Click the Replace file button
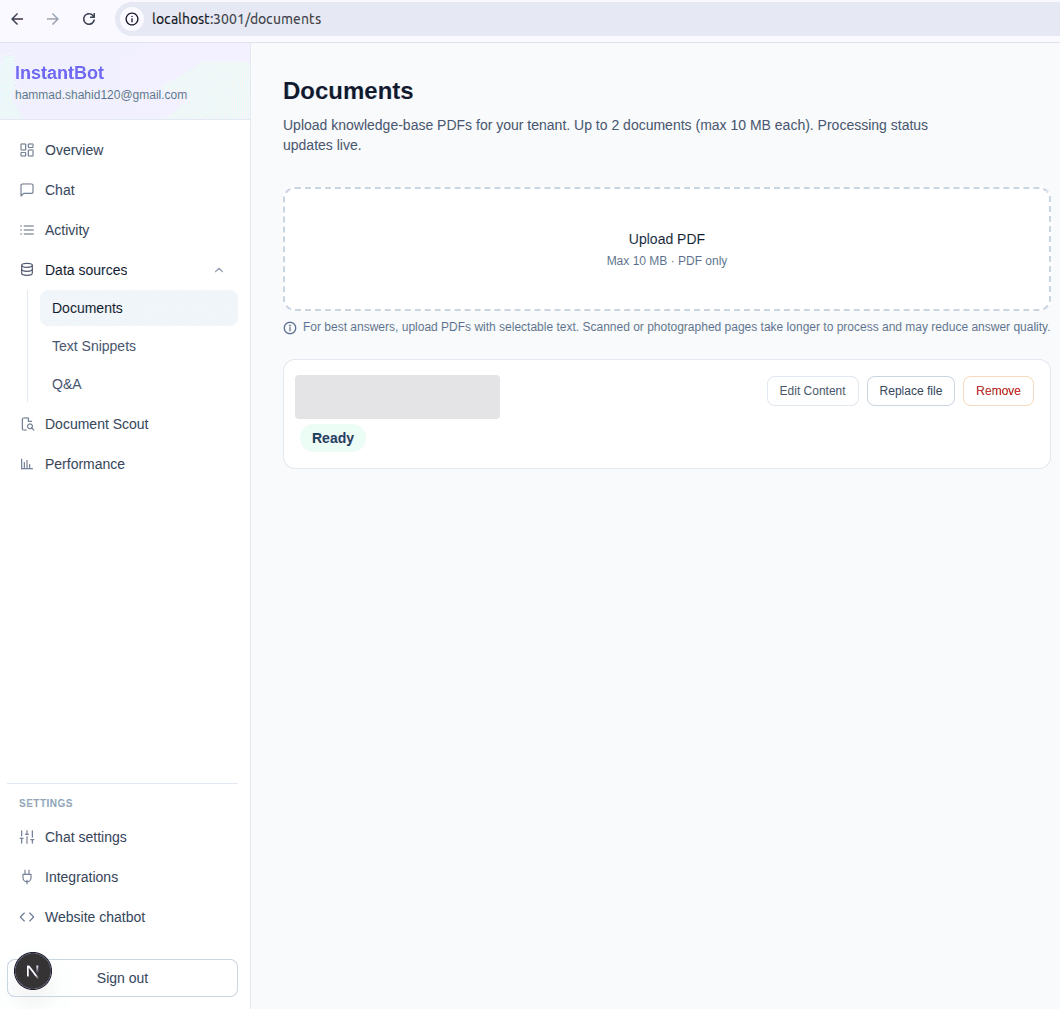This screenshot has width=1060, height=1009. pyautogui.click(x=910, y=391)
